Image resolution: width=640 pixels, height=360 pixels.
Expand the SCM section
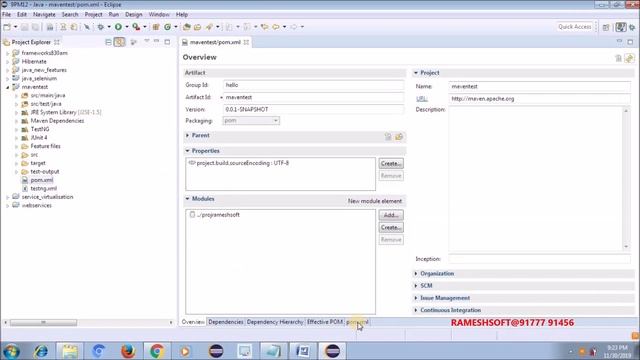click(x=416, y=286)
